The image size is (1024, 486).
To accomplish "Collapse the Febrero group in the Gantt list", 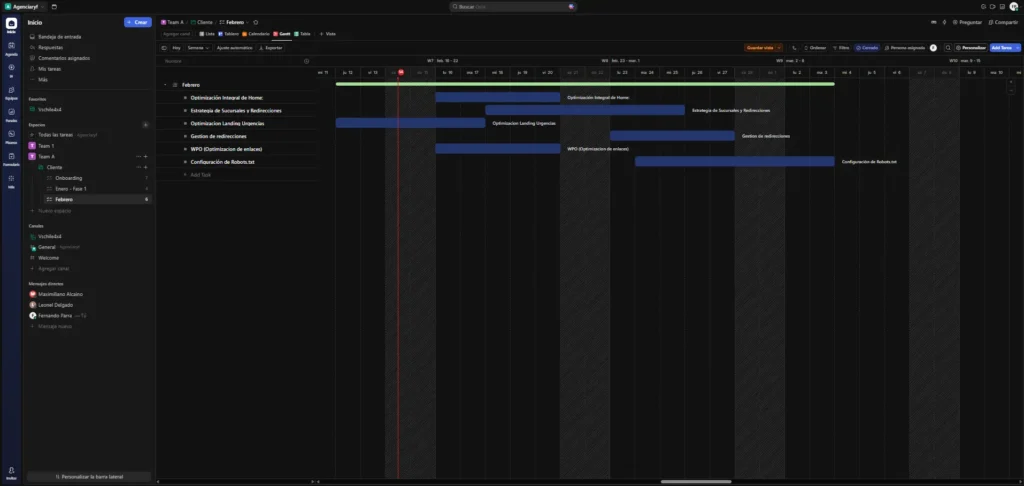I will tap(165, 85).
